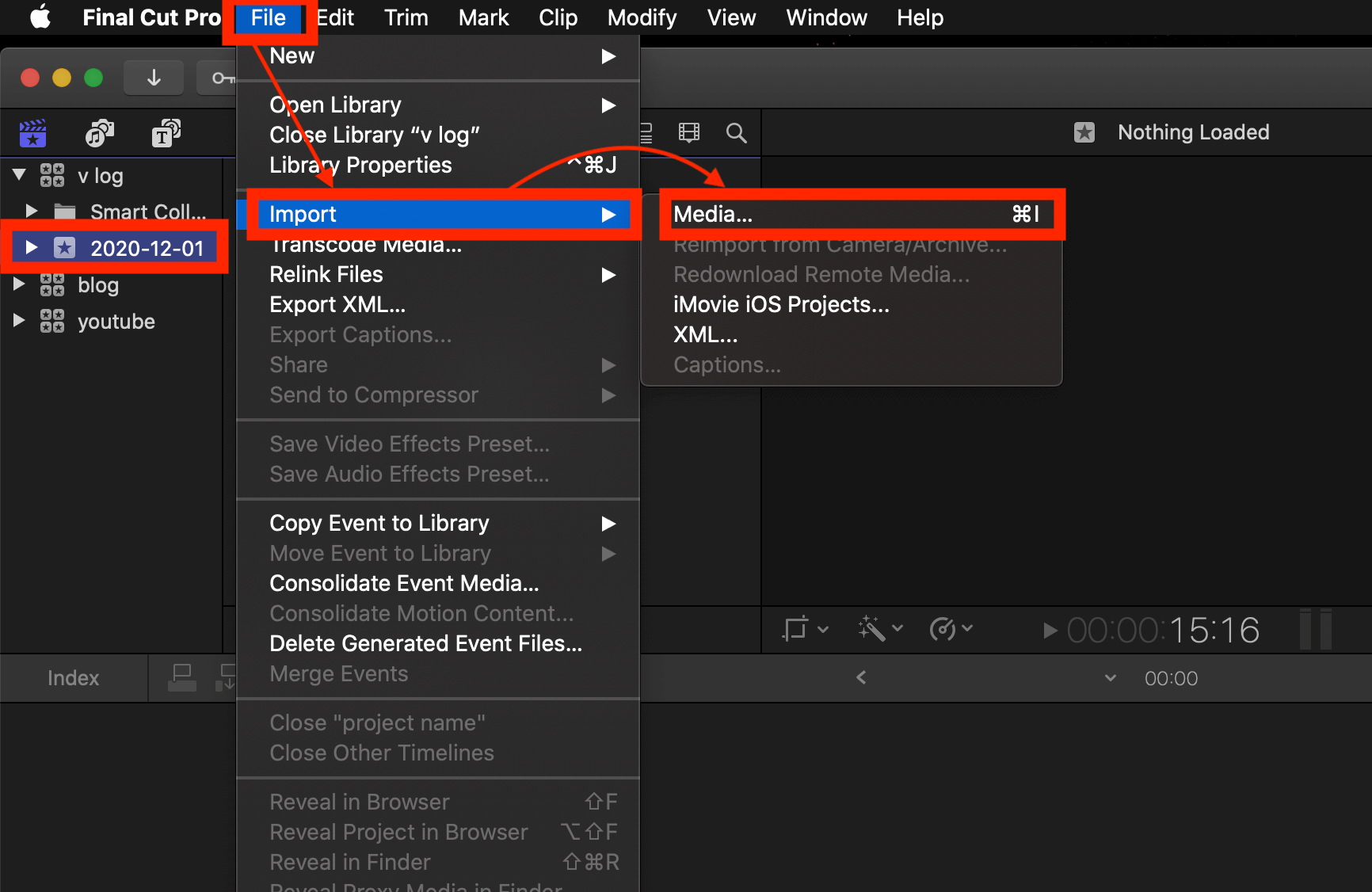The width and height of the screenshot is (1372, 892).
Task: Open the crop/transform tool dropdown
Action: 806,630
